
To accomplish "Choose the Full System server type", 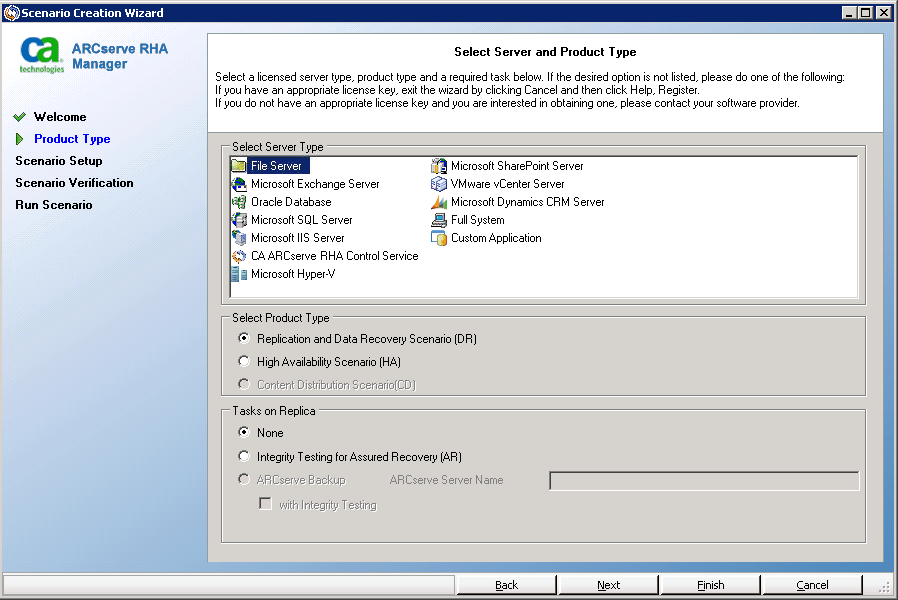I will [x=477, y=220].
